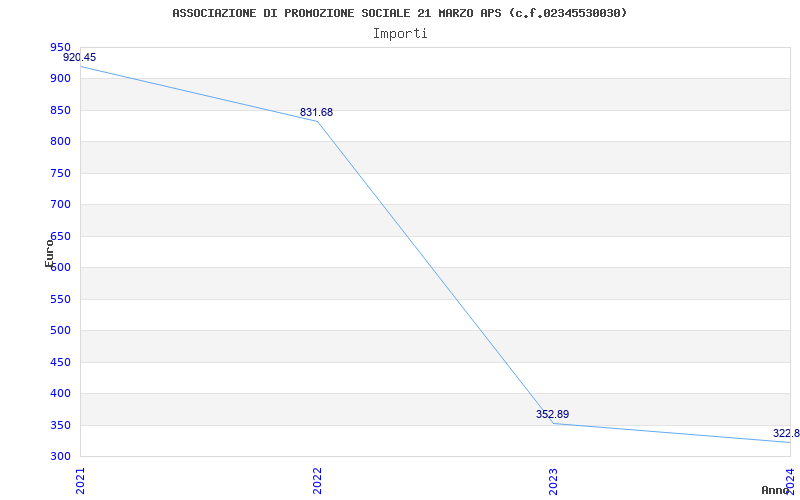Image resolution: width=800 pixels, height=500 pixels.
Task: Select the 2022 x-axis year label
Action: [317, 481]
